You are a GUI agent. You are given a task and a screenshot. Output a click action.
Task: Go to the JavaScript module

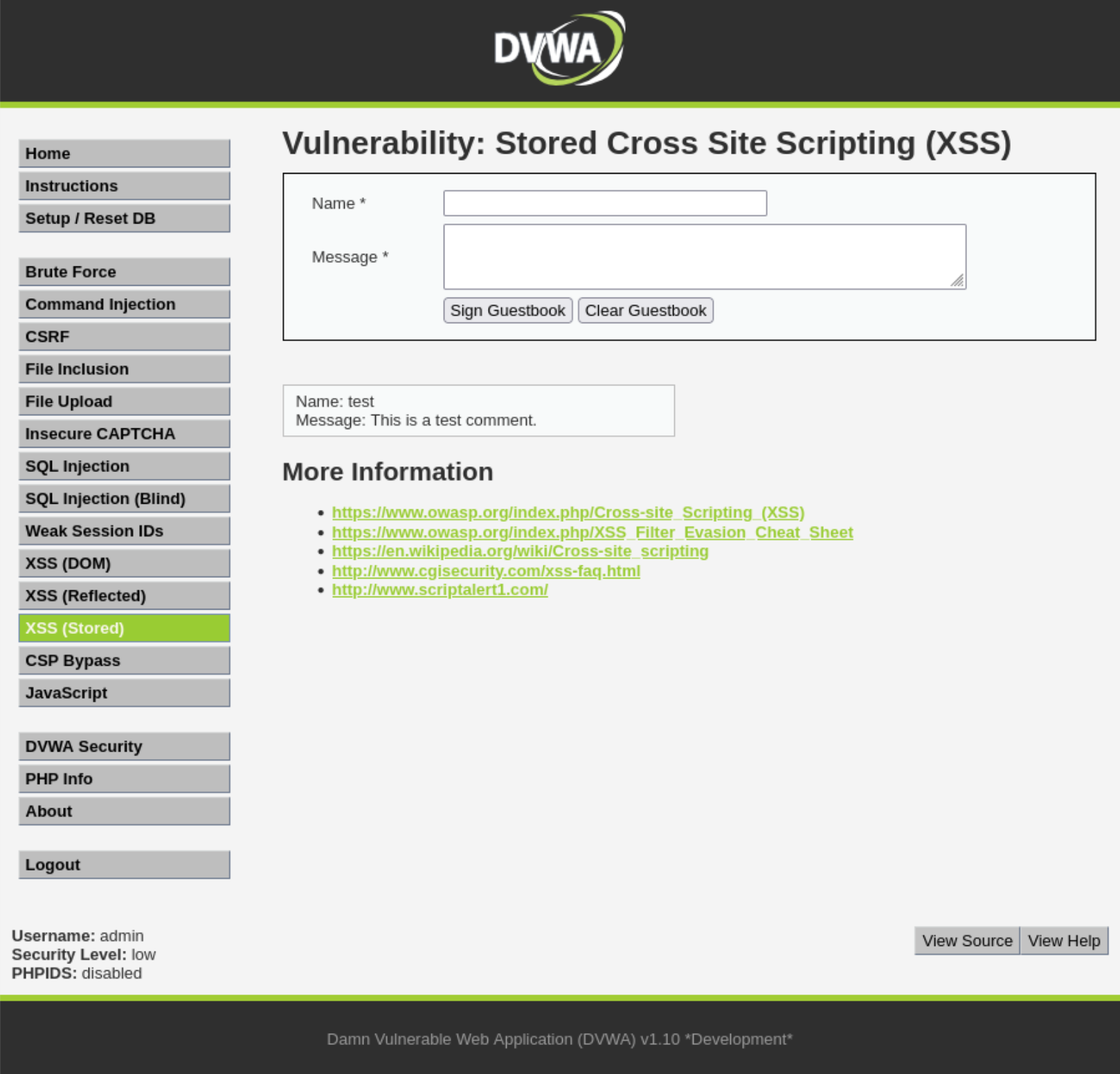125,693
